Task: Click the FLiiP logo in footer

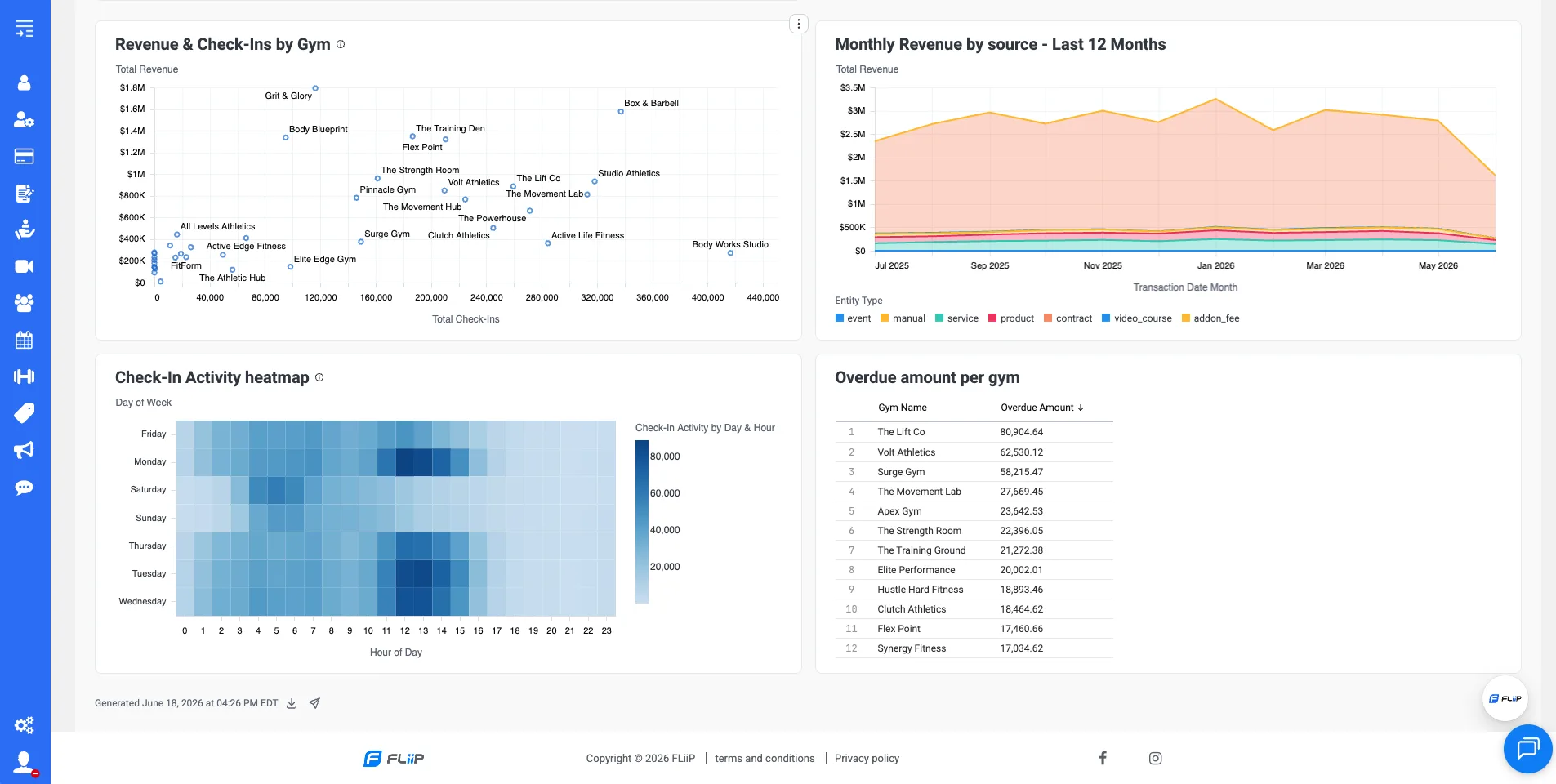Action: tap(394, 759)
